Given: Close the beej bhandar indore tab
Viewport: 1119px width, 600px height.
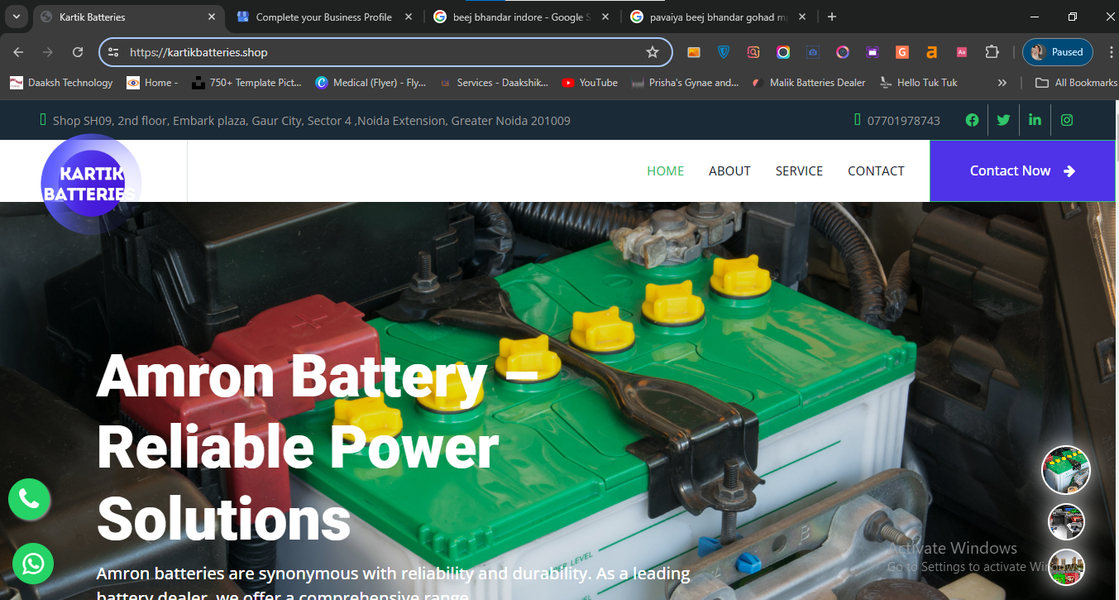Looking at the screenshot, I should pos(605,16).
